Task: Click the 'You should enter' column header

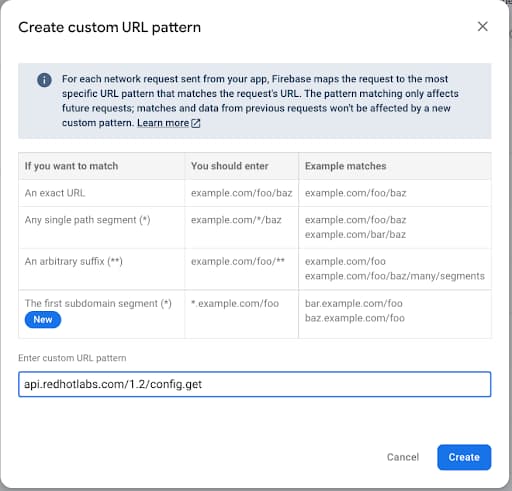Action: point(230,166)
